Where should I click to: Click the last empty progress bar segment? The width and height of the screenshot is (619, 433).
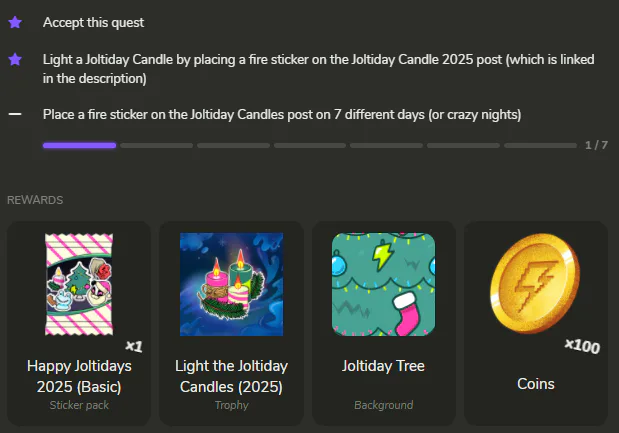point(540,145)
